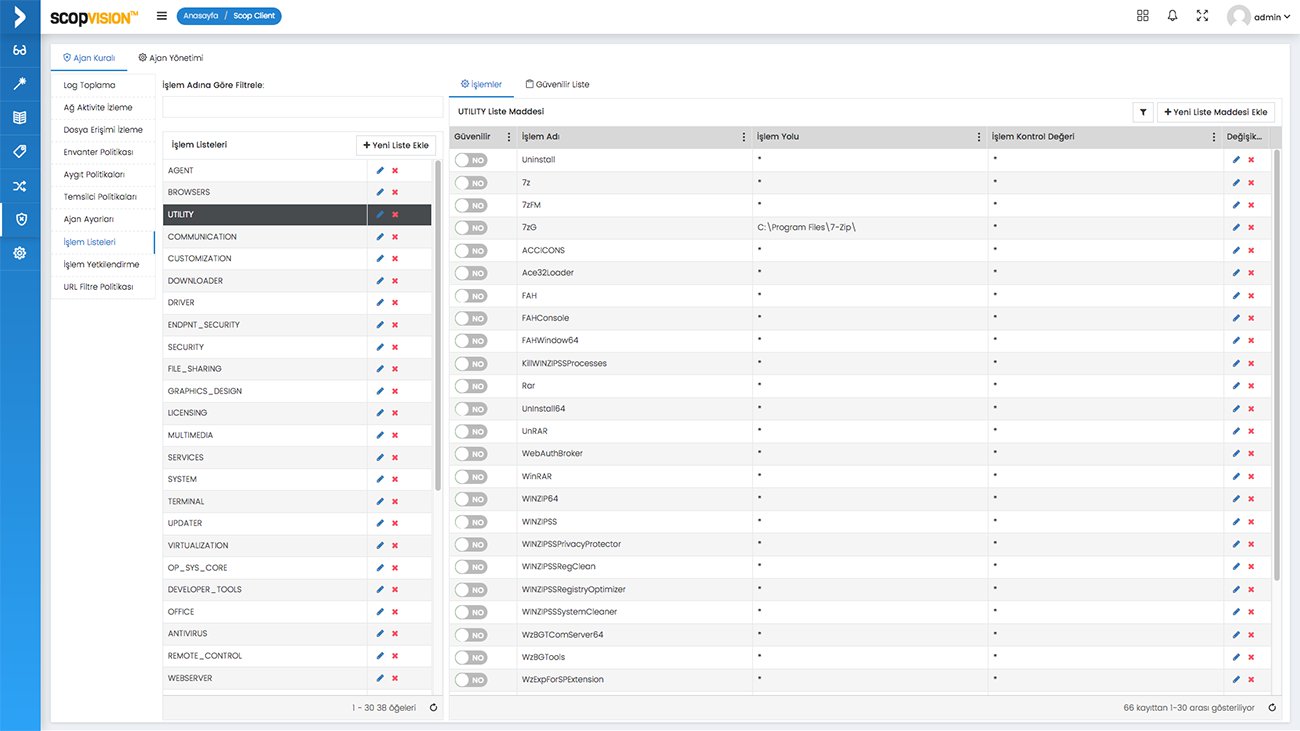Switch on trusted toggle for WinRAR
Screen dimensions: 1300x731
pos(471,477)
